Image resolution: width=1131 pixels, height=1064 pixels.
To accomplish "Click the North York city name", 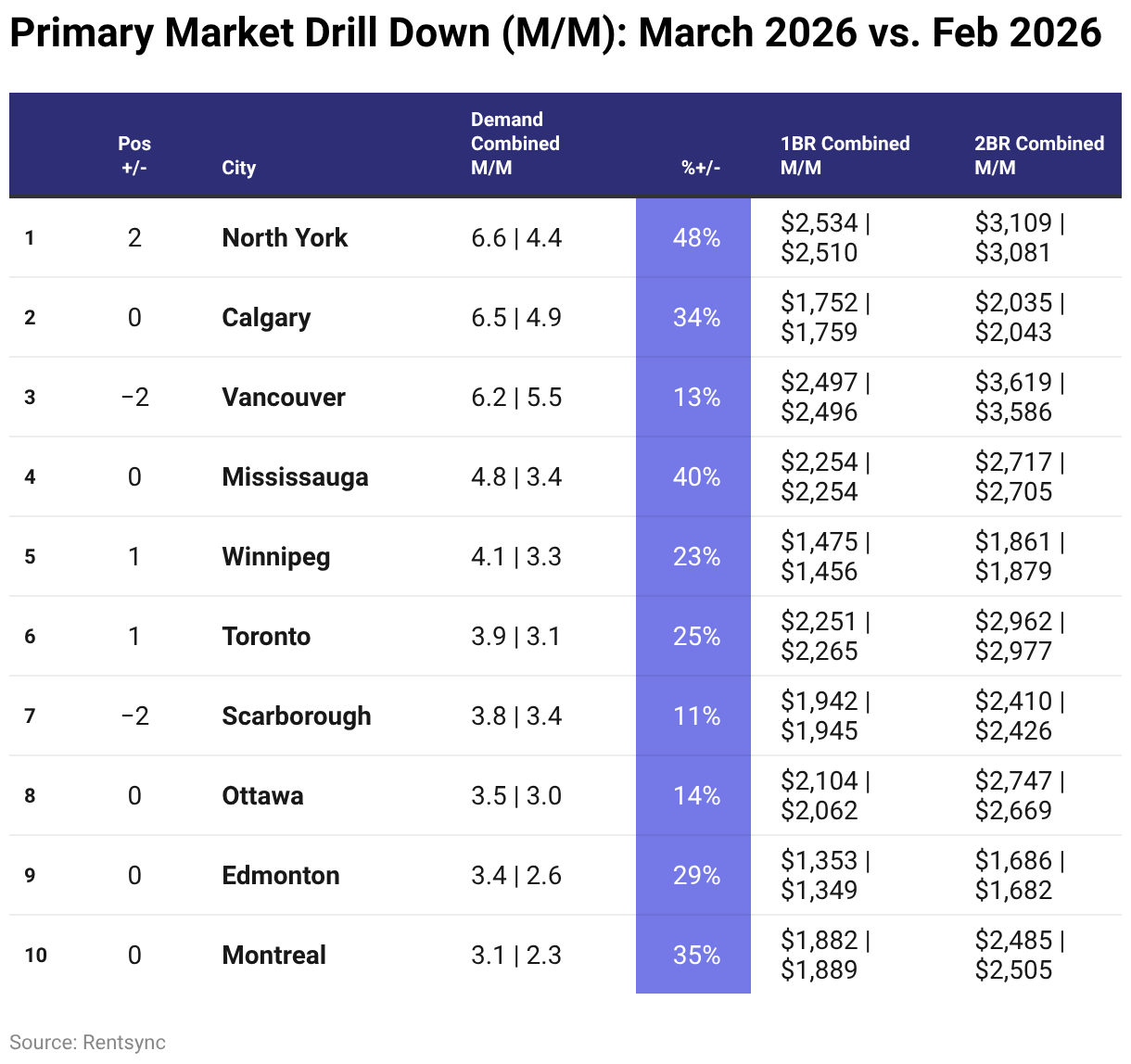I will (285, 238).
